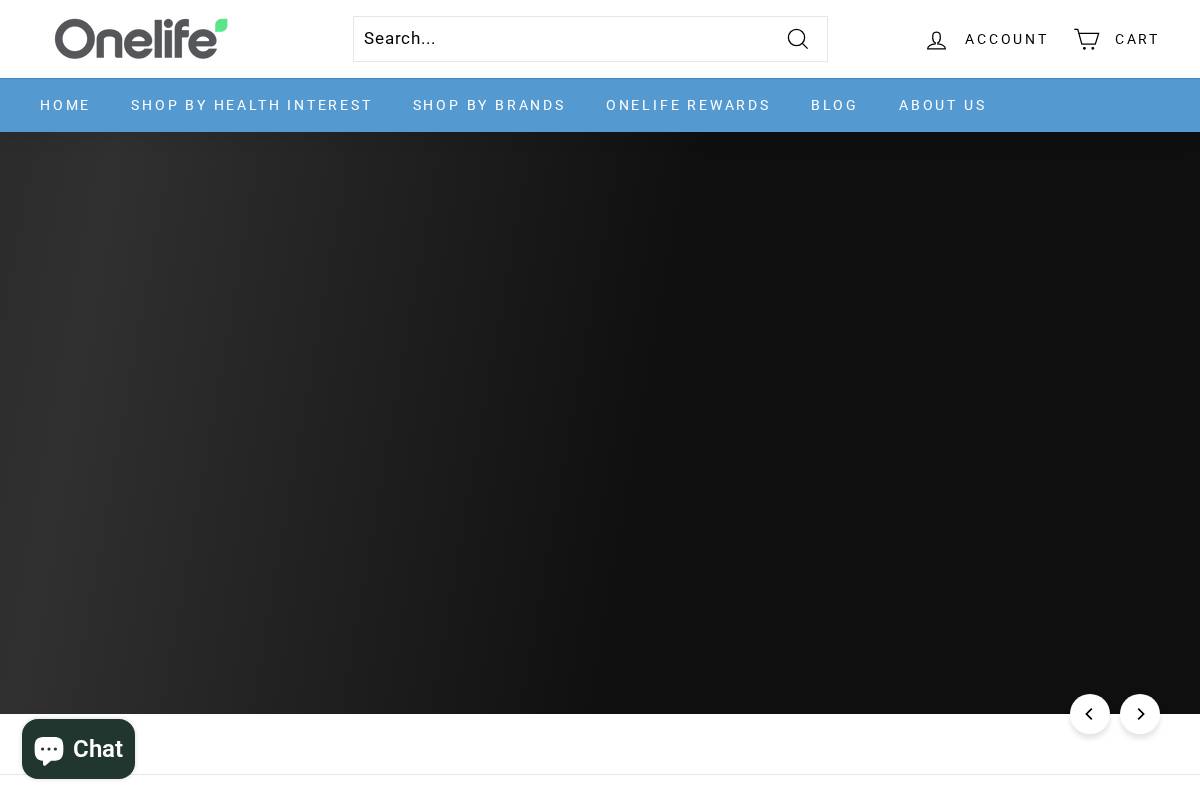Image resolution: width=1200 pixels, height=800 pixels.
Task: Visit the ABOUT US page
Action: [942, 105]
